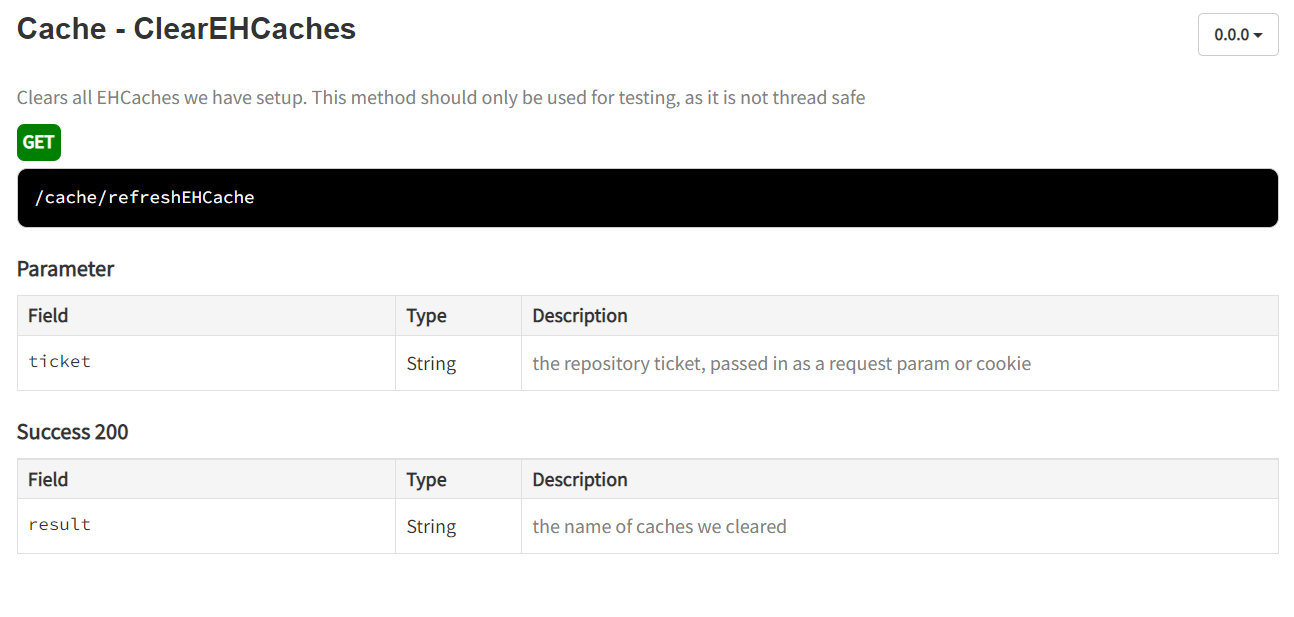Click the Field header in Success 200 table
The height and width of the screenshot is (617, 1294).
point(48,479)
